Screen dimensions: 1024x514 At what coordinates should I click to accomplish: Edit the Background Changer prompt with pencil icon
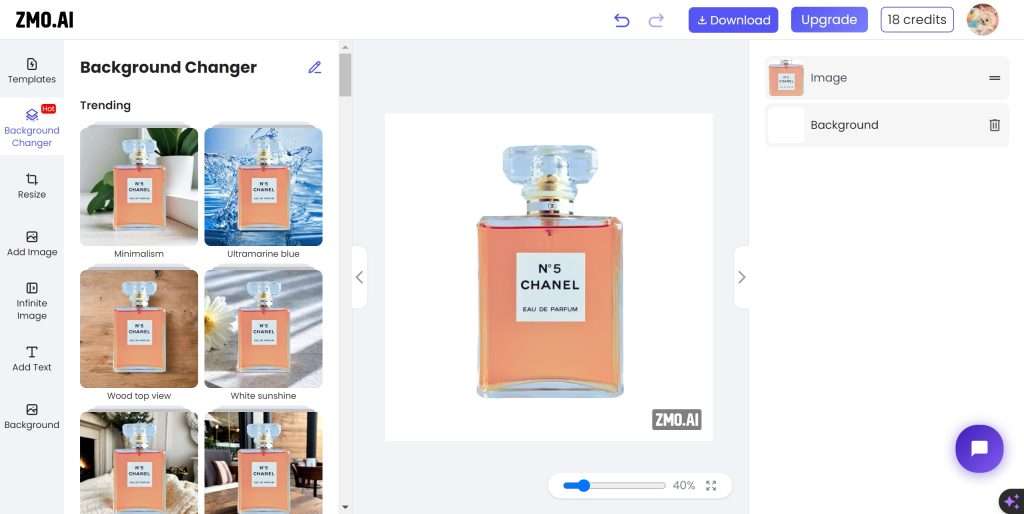click(x=315, y=67)
